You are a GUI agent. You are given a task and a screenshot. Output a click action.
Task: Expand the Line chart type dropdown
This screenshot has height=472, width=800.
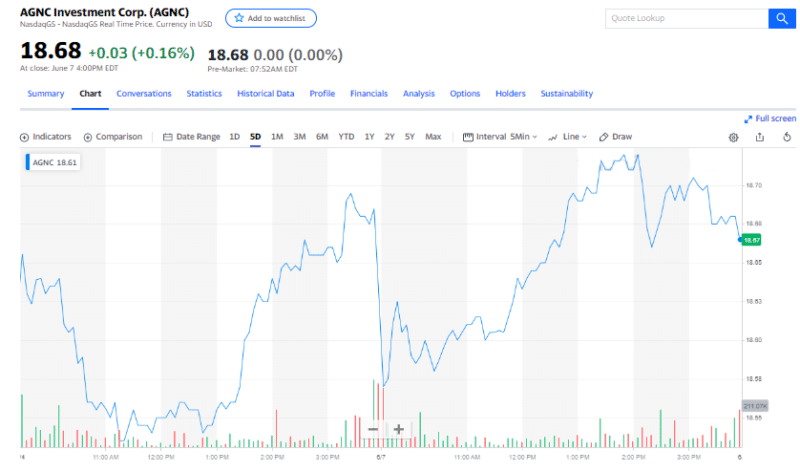click(x=567, y=137)
